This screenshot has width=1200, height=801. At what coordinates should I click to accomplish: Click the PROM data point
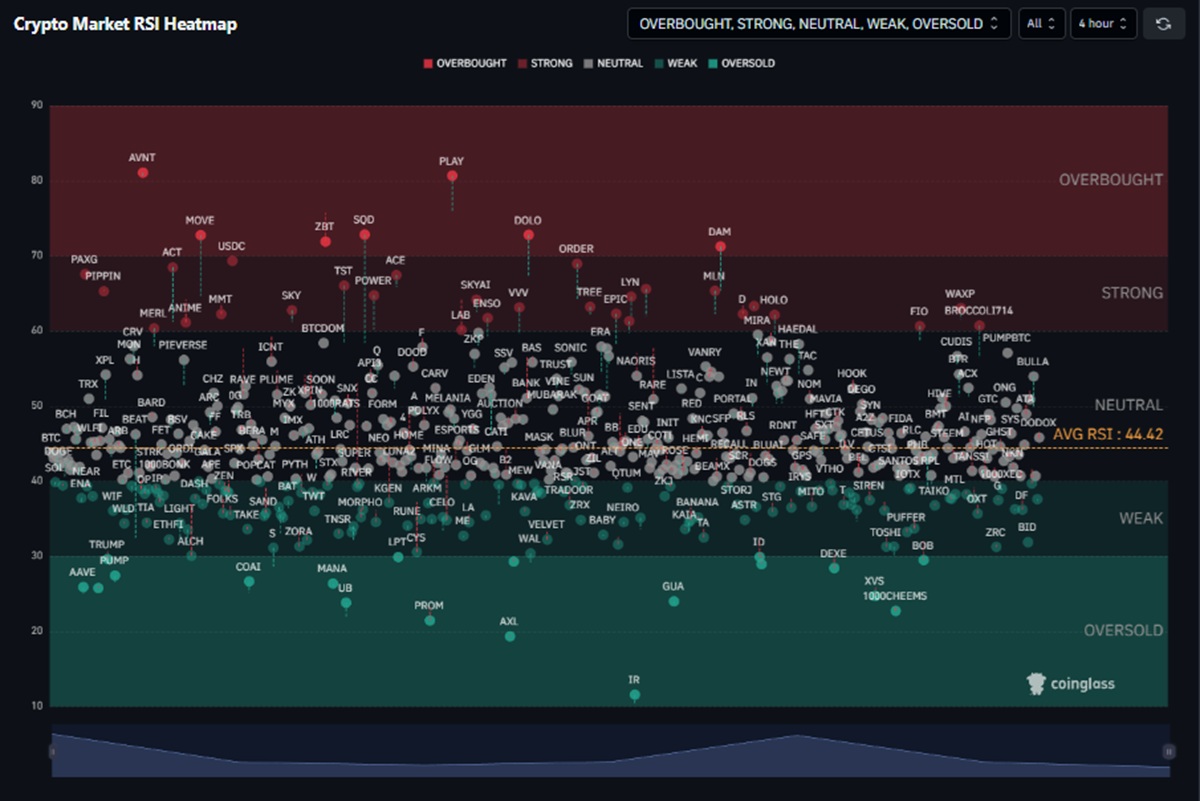pyautogui.click(x=429, y=620)
